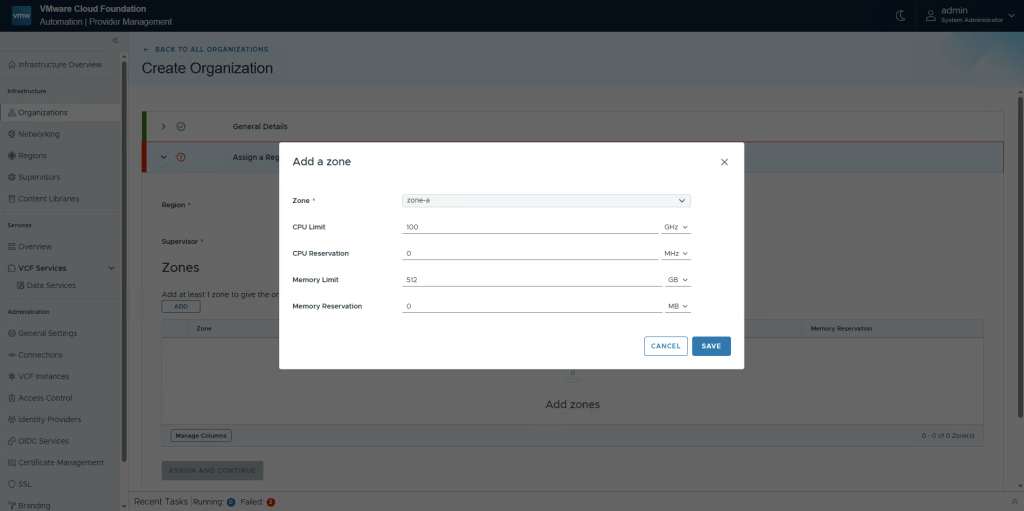Close the Add a zone dialog

(x=724, y=161)
